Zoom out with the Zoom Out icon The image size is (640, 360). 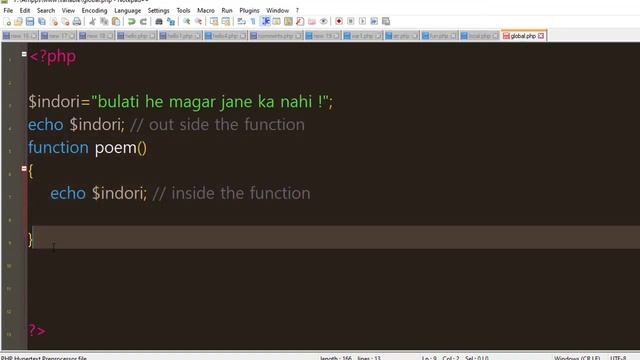(198, 22)
